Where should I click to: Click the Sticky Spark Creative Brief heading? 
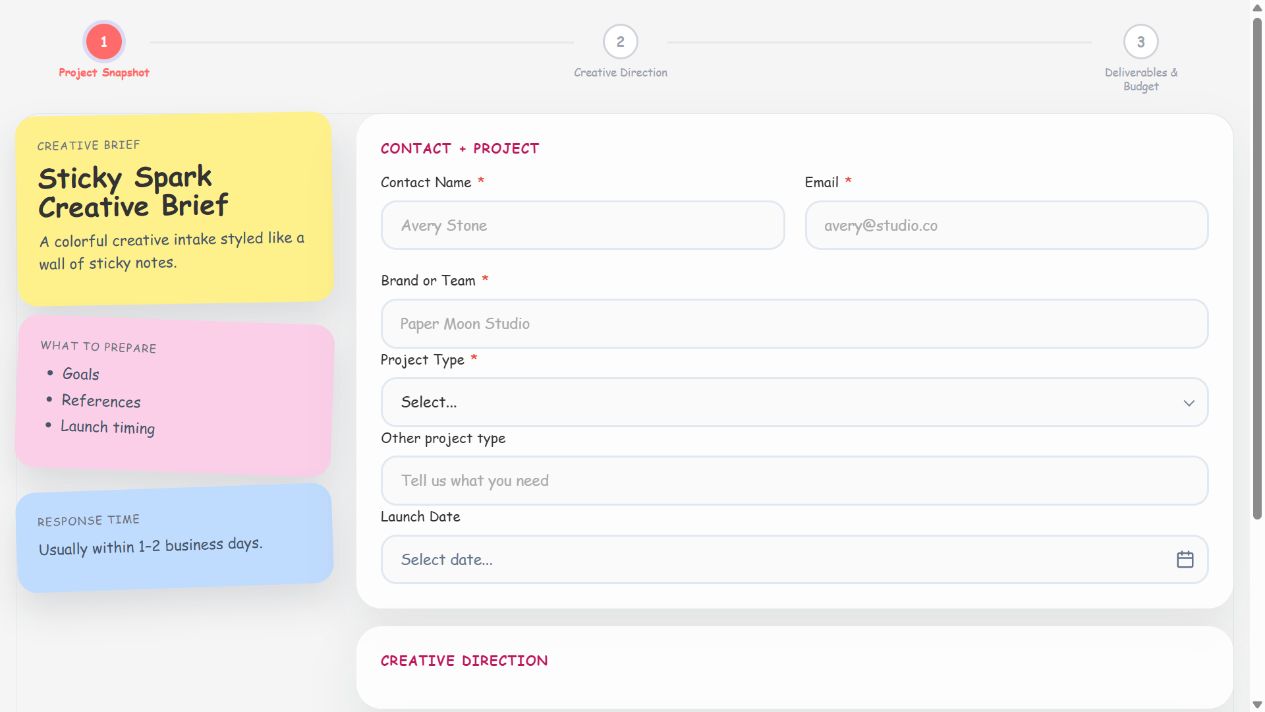[133, 192]
